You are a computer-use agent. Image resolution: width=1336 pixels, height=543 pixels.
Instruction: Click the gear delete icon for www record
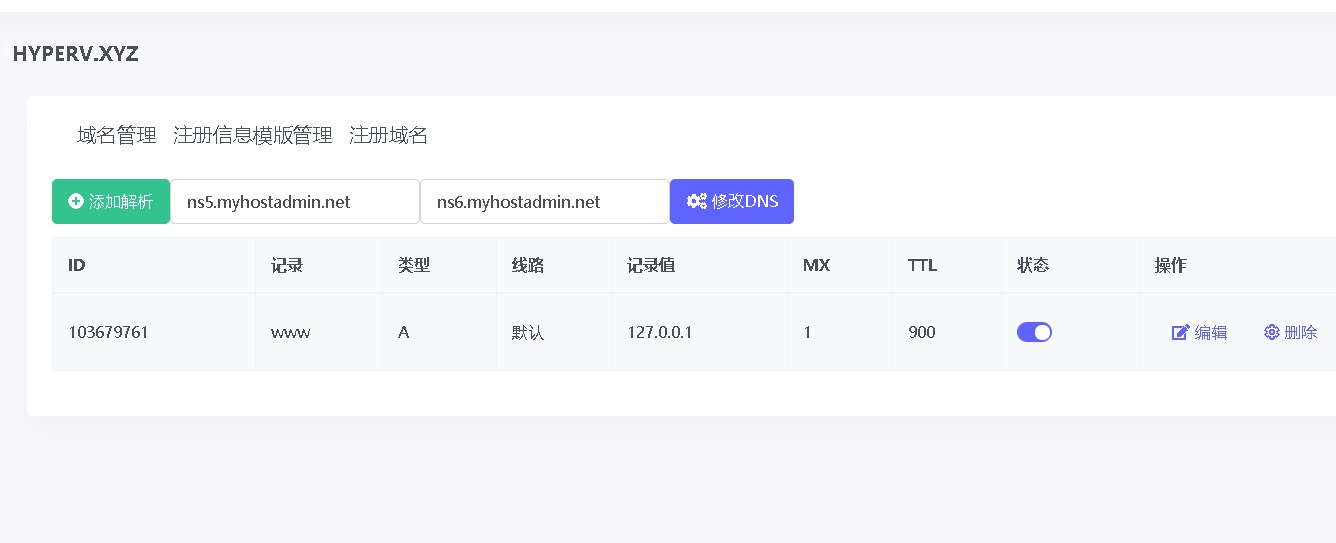pos(1272,332)
